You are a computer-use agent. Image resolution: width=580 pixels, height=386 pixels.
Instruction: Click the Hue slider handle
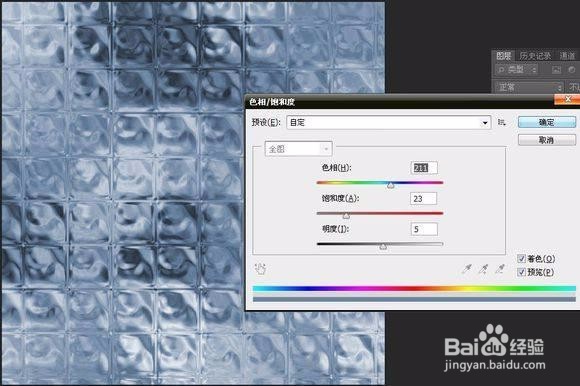[391, 186]
